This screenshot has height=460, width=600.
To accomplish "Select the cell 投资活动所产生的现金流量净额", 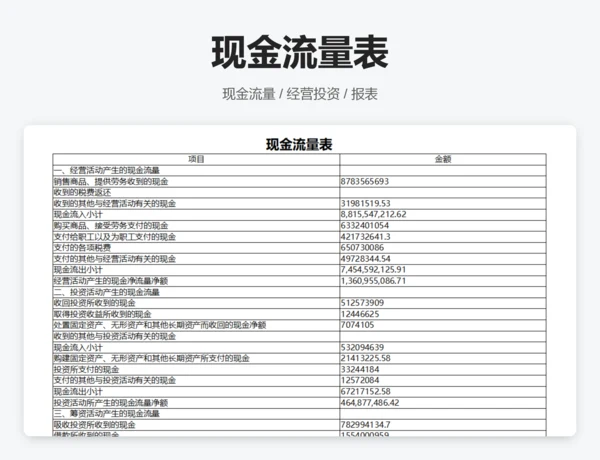I will (x=196, y=403).
